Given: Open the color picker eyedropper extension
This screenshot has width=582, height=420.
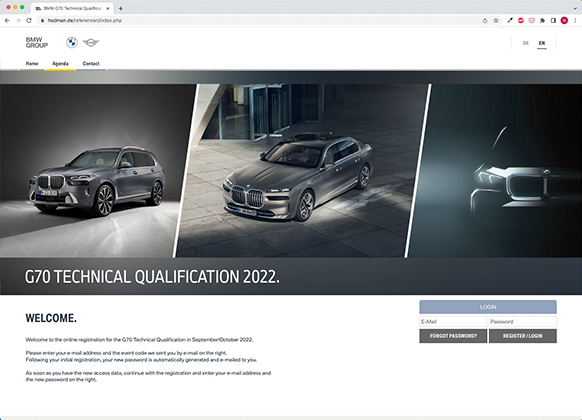Looking at the screenshot, I should click(510, 20).
